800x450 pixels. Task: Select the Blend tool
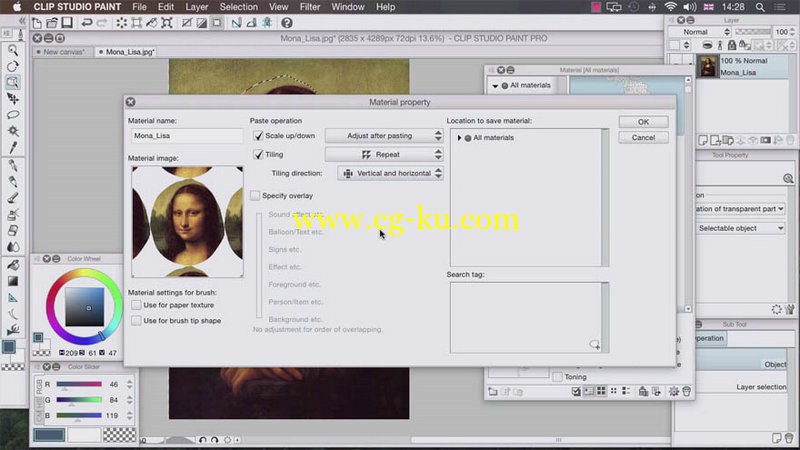(x=13, y=247)
